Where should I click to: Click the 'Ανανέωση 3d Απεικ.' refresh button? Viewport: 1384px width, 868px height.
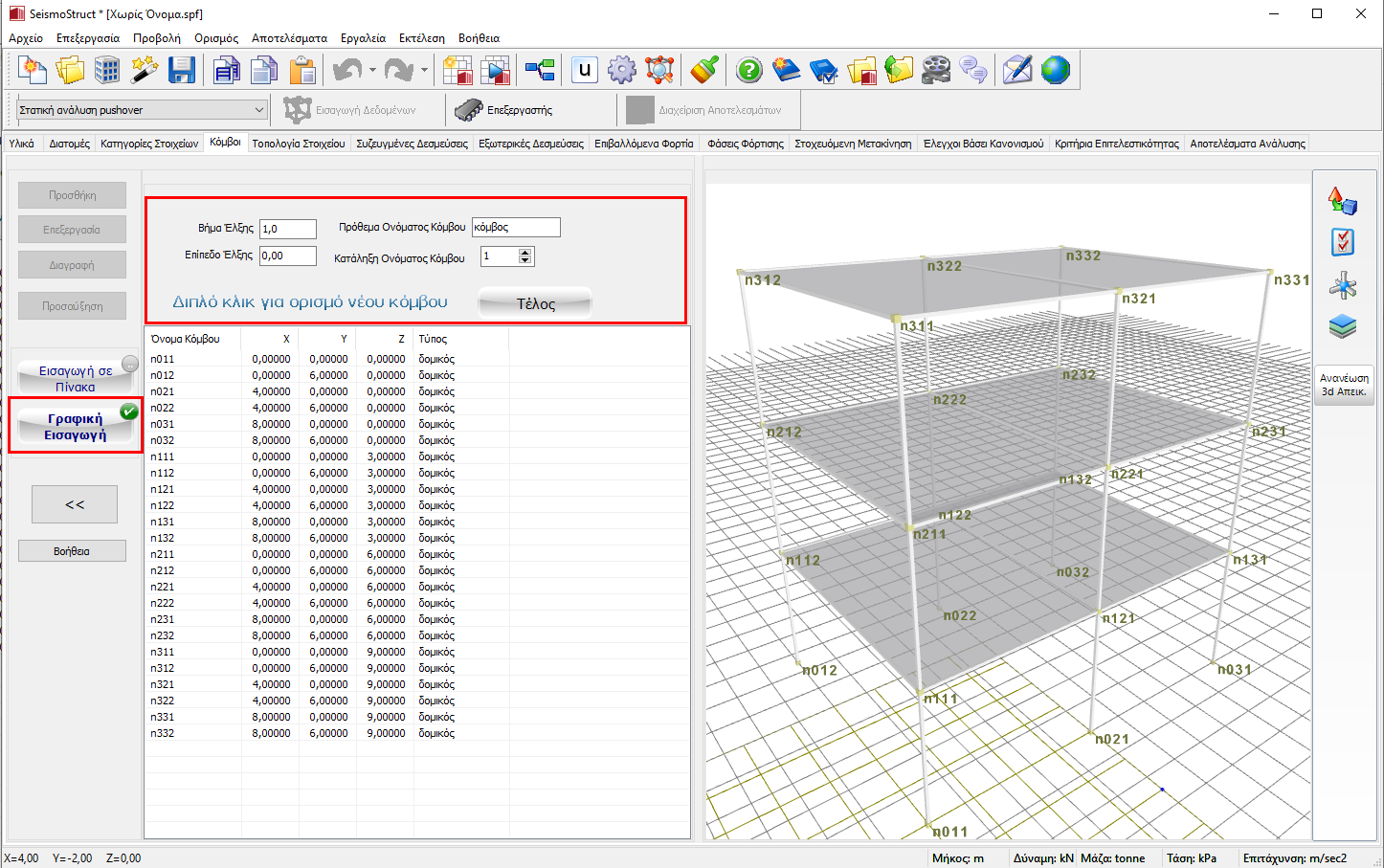[1344, 385]
